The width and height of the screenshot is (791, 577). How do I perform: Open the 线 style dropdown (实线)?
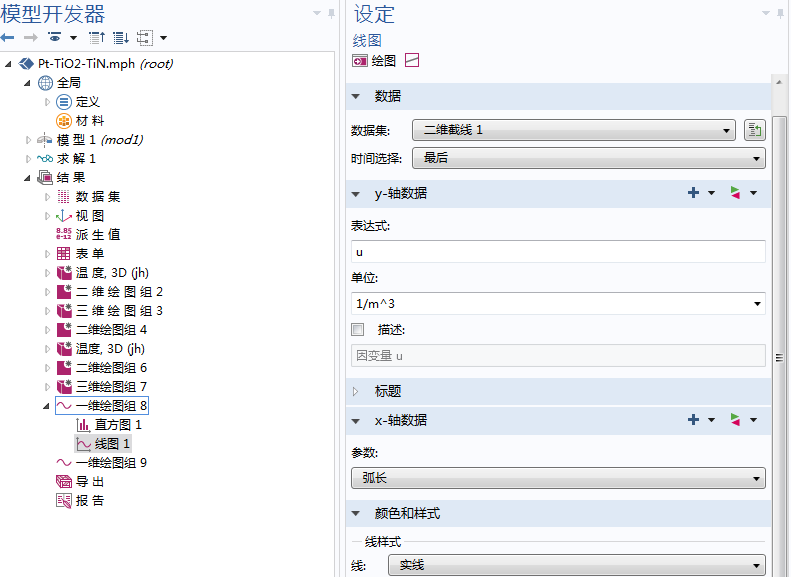(577, 565)
